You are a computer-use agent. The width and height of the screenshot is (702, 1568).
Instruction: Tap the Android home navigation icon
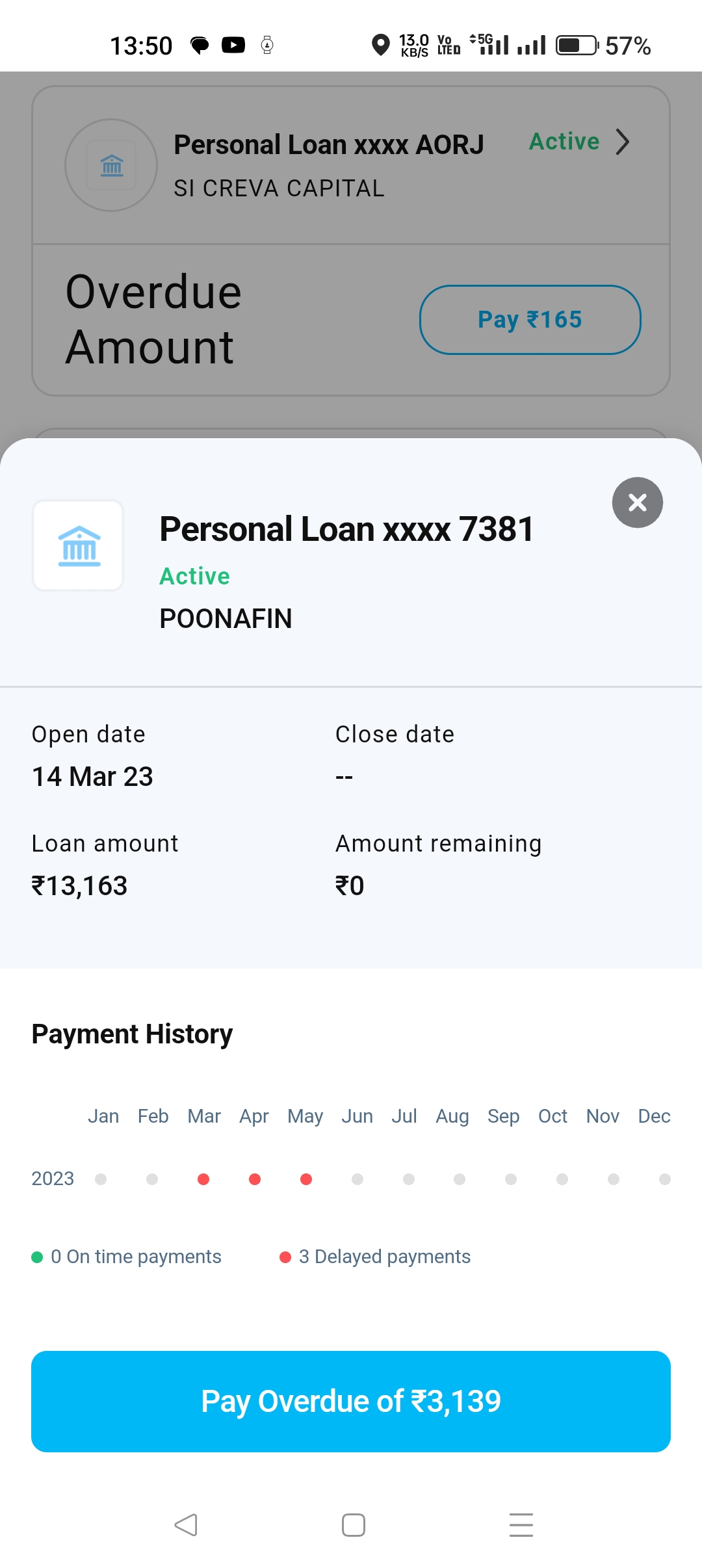click(x=353, y=1524)
